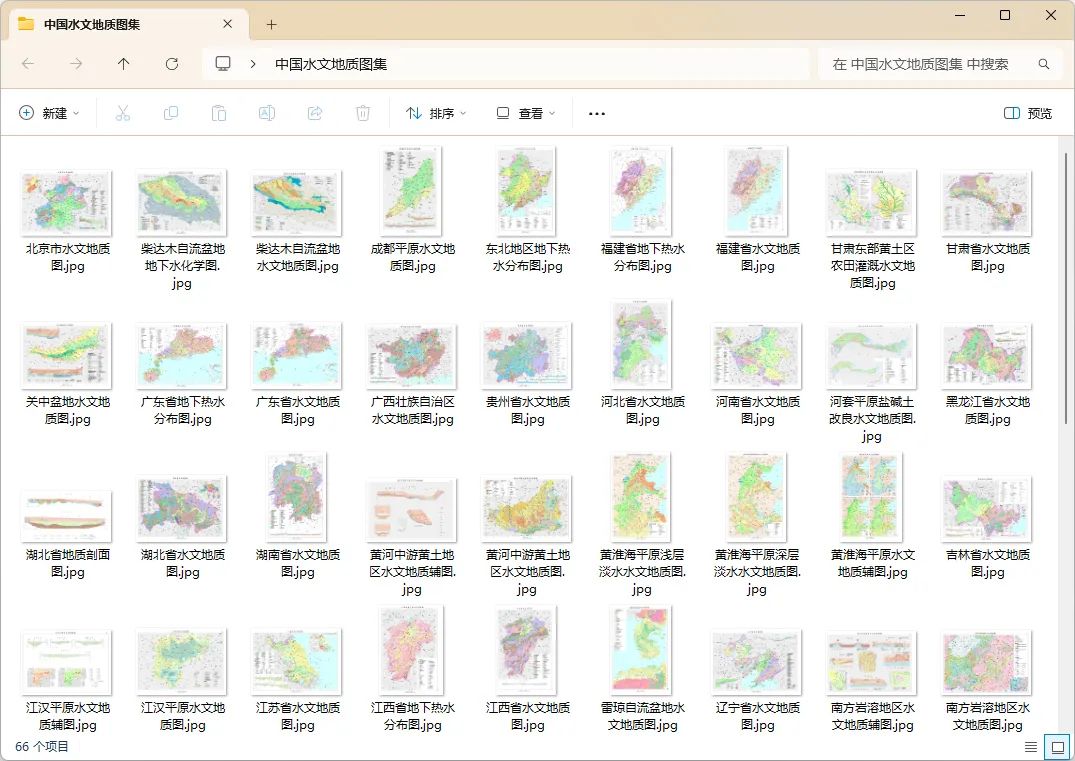Click 中国水文地质图集 in address path
Image resolution: width=1075 pixels, height=761 pixels.
tap(331, 64)
